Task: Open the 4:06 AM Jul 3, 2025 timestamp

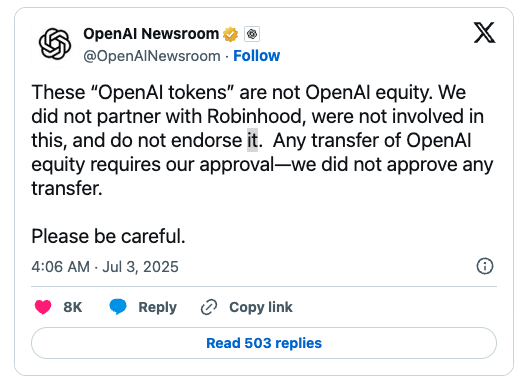Action: tap(105, 267)
